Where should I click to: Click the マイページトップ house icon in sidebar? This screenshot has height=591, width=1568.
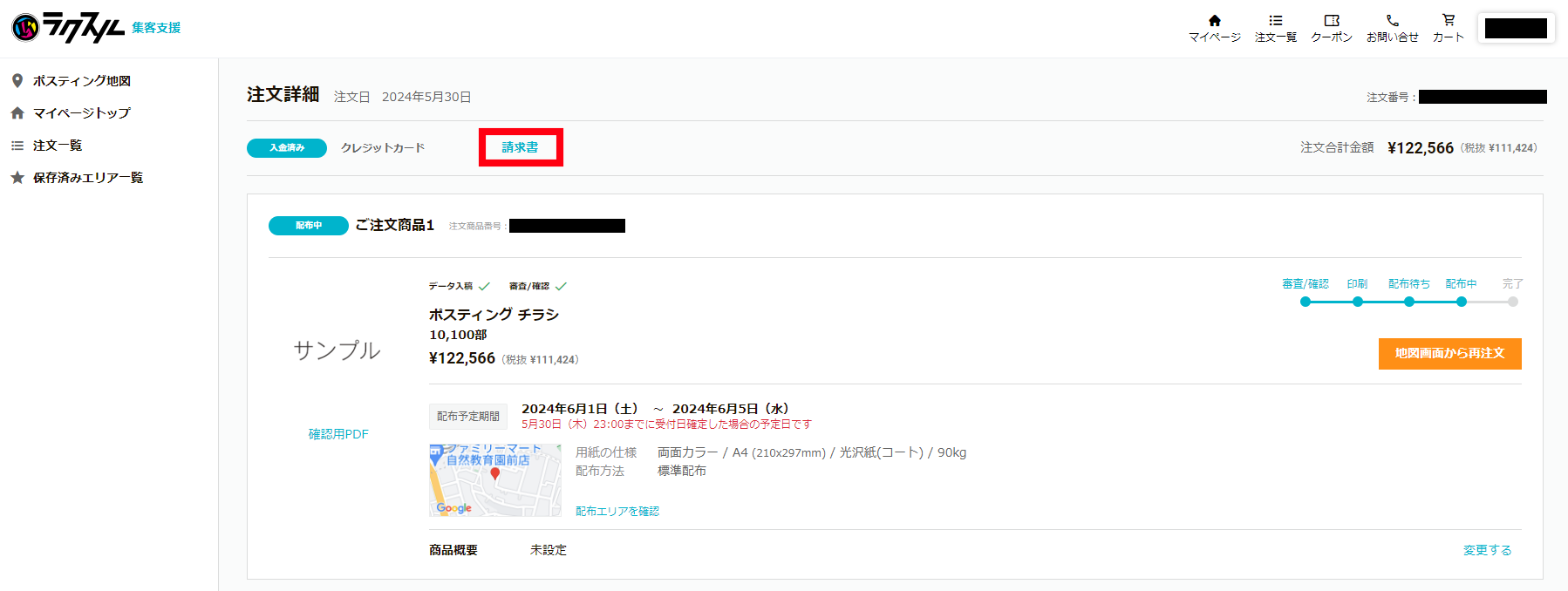(17, 113)
